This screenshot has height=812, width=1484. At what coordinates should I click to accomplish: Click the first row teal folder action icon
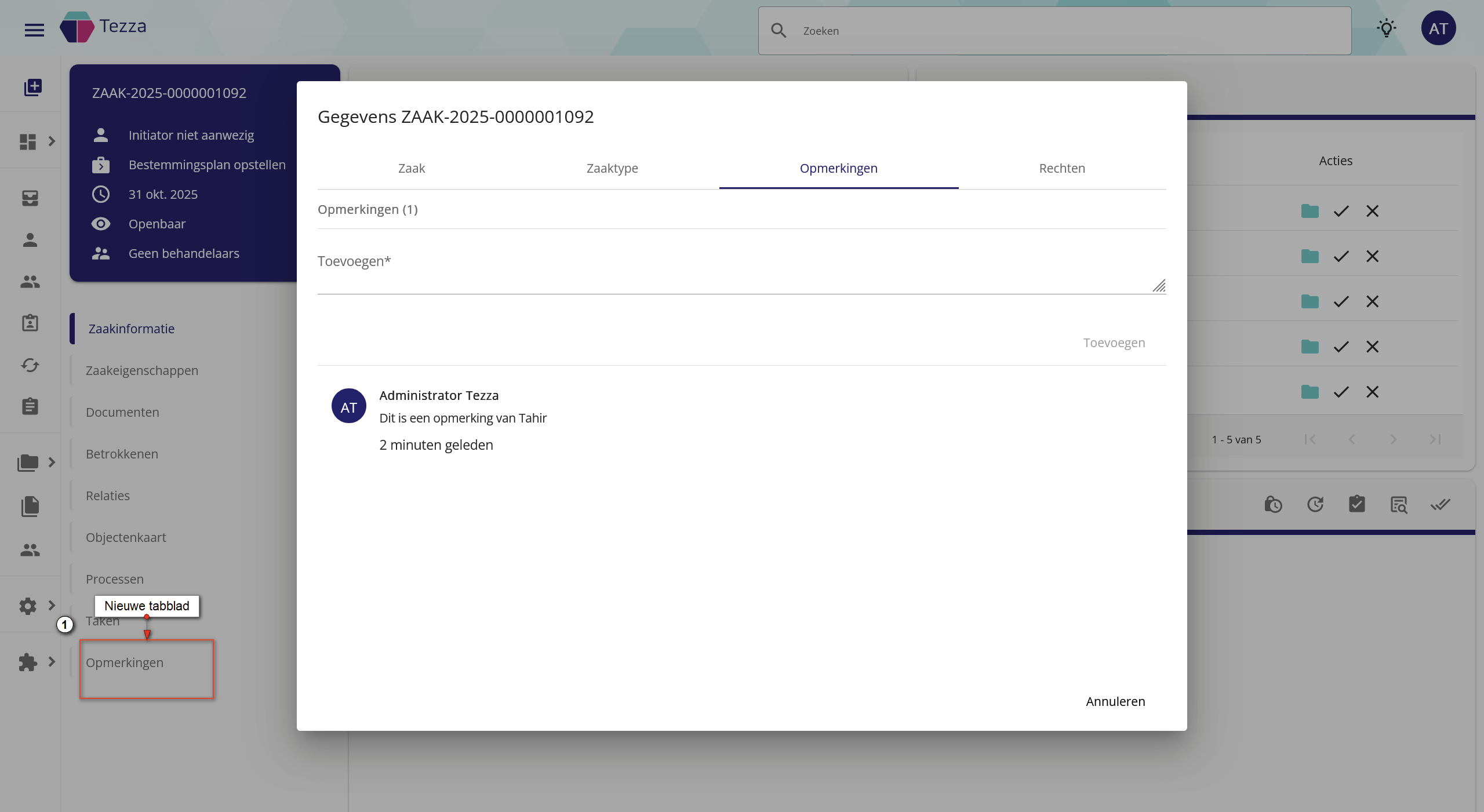1310,211
